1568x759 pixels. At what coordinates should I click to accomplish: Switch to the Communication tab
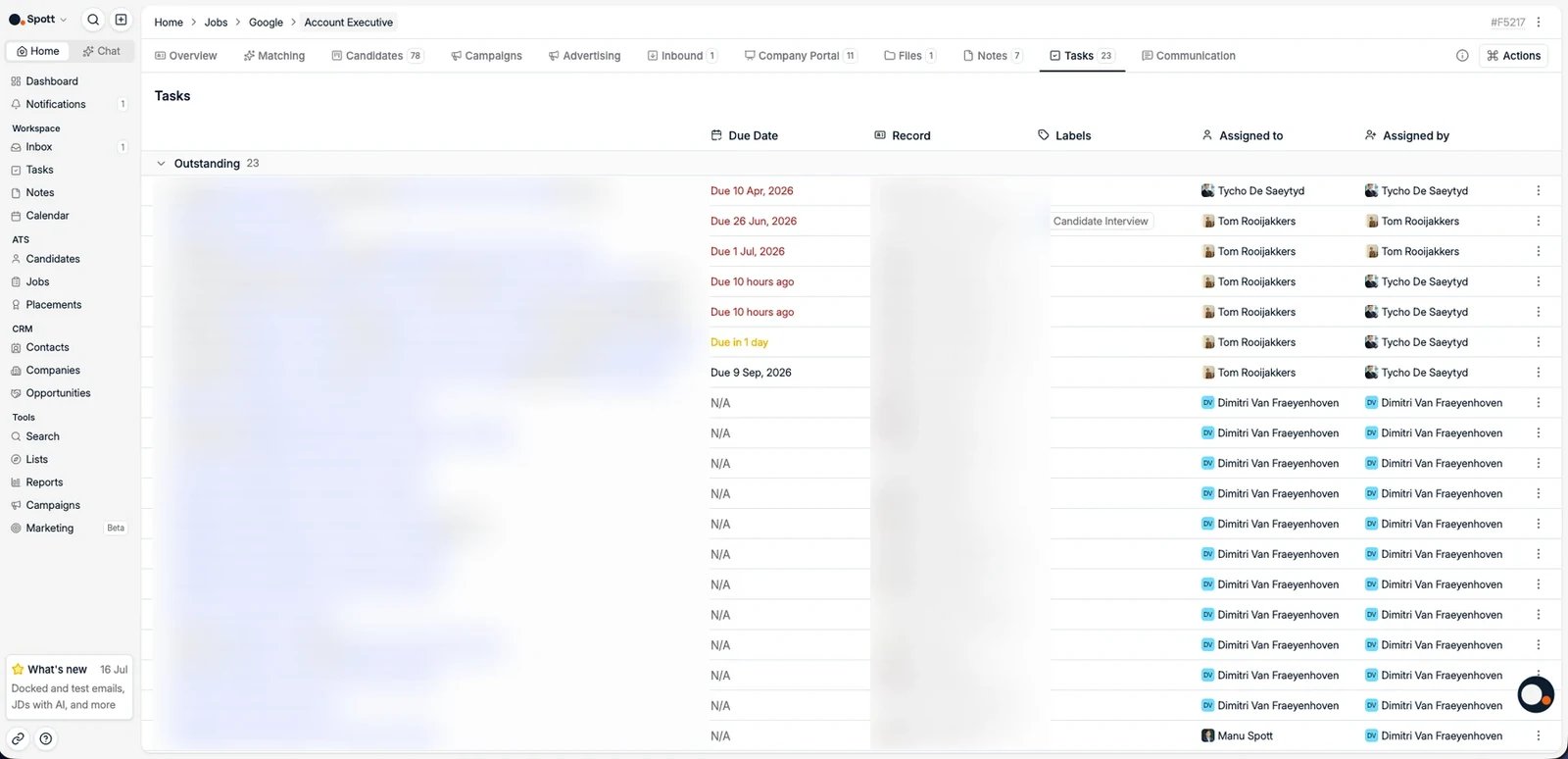pos(1189,56)
